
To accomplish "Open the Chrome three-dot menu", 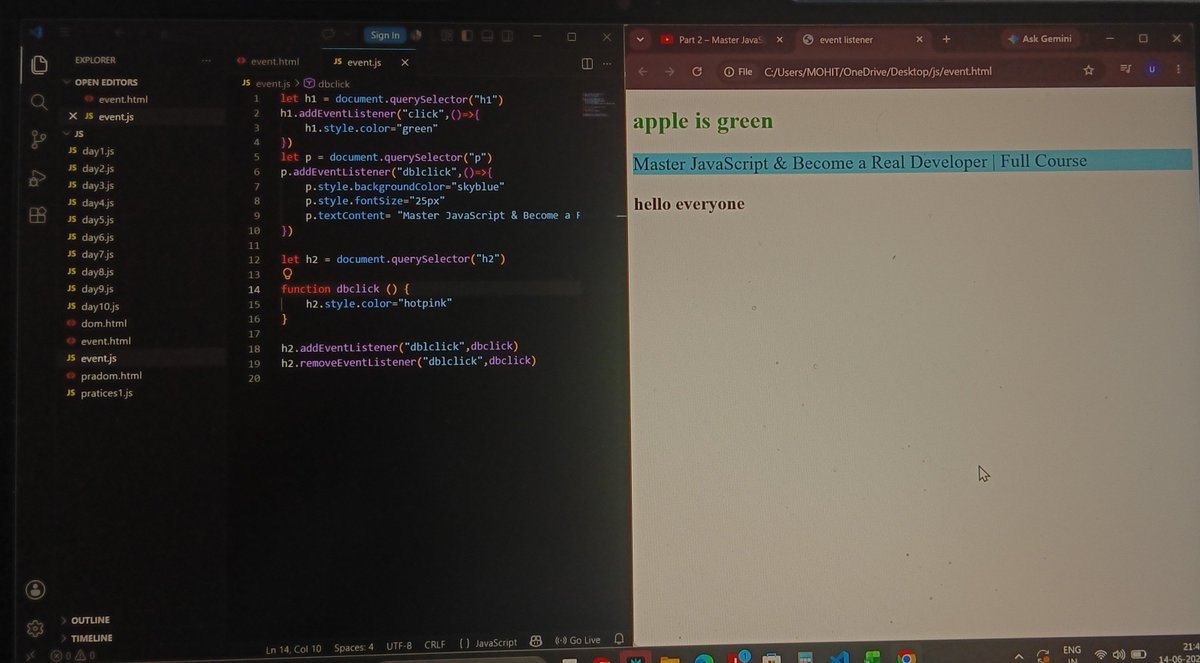I will pyautogui.click(x=1180, y=69).
